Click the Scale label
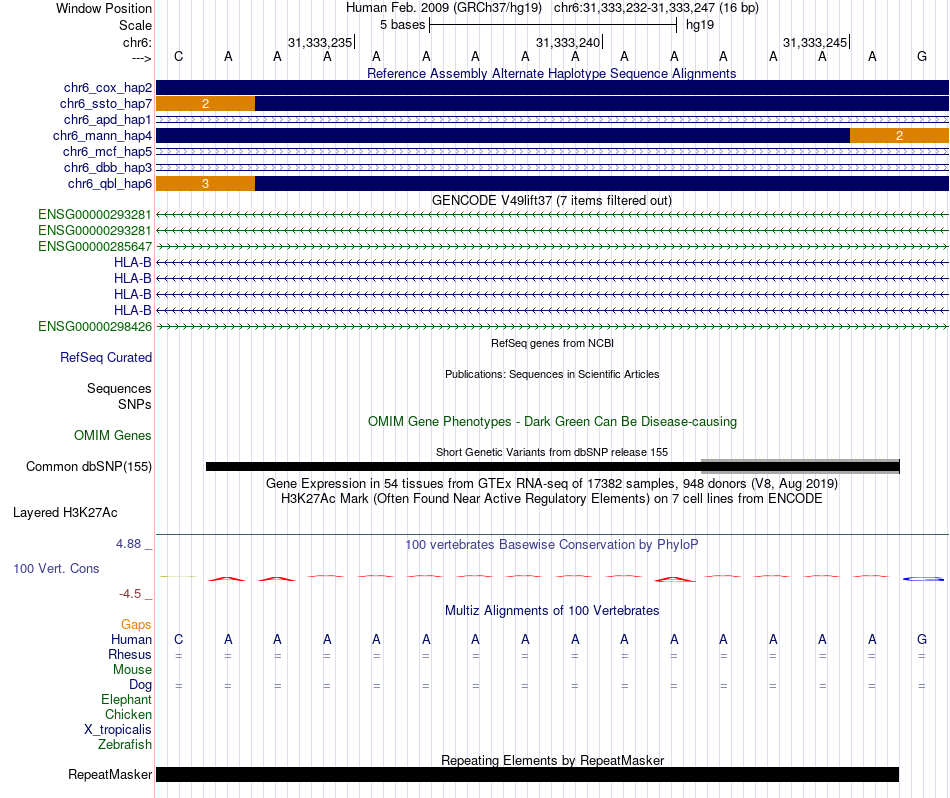Screen dimensions: 950x798 pos(135,25)
